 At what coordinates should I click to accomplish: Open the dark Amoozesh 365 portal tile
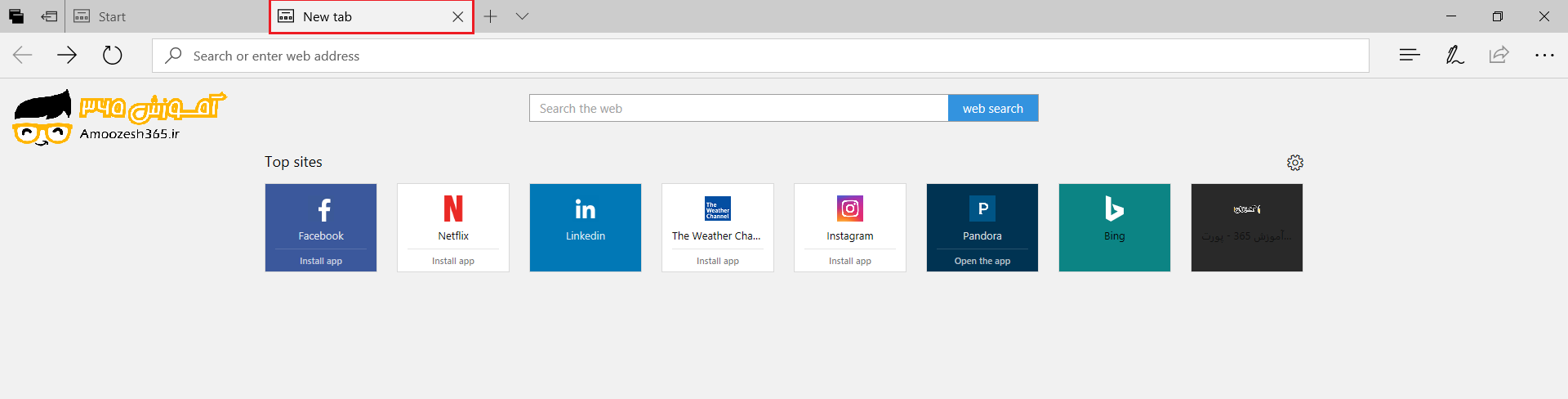[x=1247, y=227]
